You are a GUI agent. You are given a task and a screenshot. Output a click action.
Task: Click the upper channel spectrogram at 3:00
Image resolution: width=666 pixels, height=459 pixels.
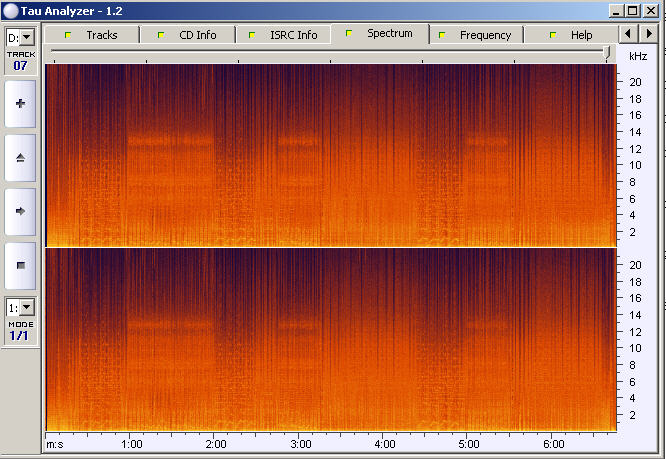pos(300,155)
